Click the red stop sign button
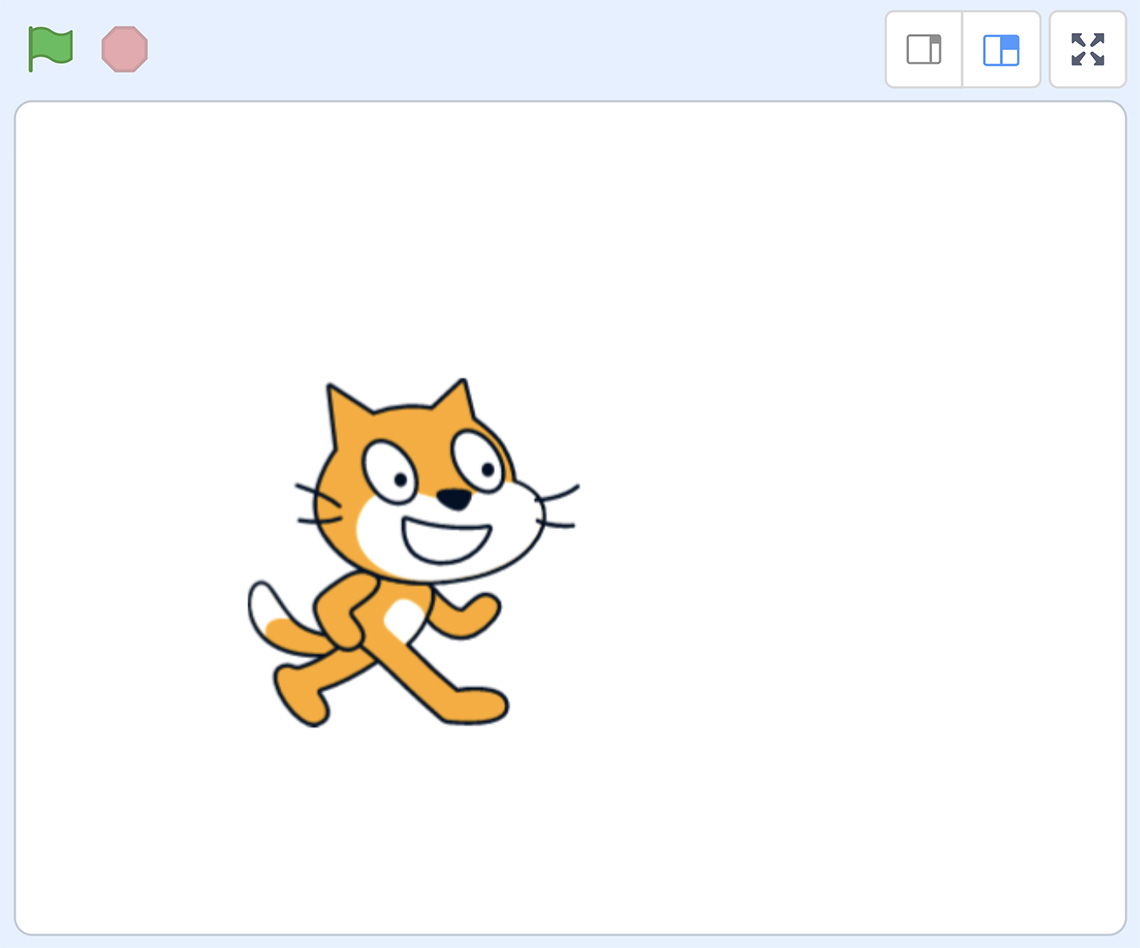 [x=124, y=49]
